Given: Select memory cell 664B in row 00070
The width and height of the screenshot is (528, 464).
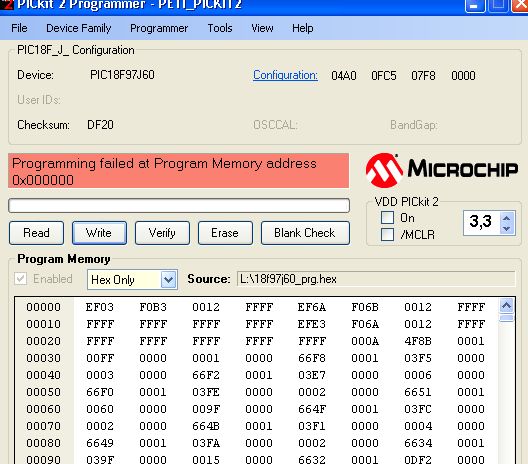Looking at the screenshot, I should [x=206, y=426].
